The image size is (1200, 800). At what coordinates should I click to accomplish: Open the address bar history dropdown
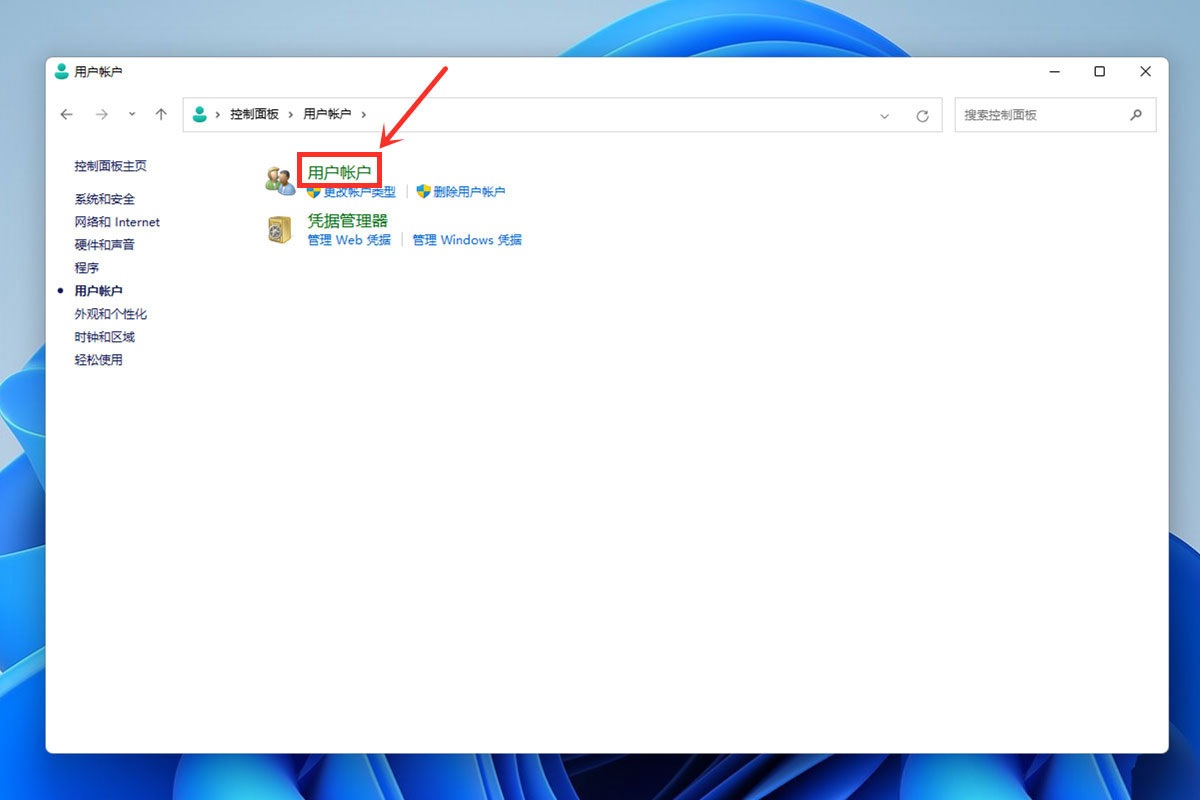click(884, 114)
